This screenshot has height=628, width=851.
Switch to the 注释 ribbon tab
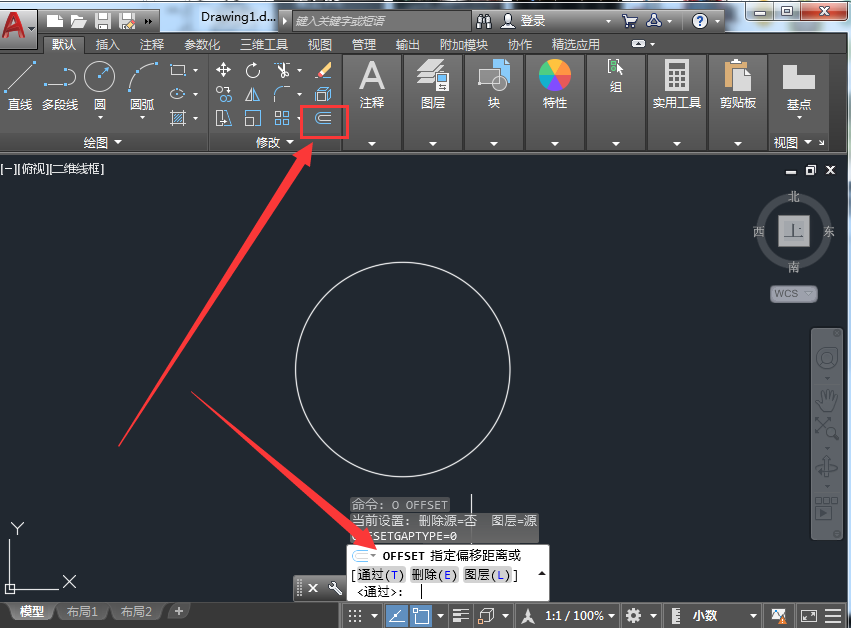pyautogui.click(x=151, y=45)
